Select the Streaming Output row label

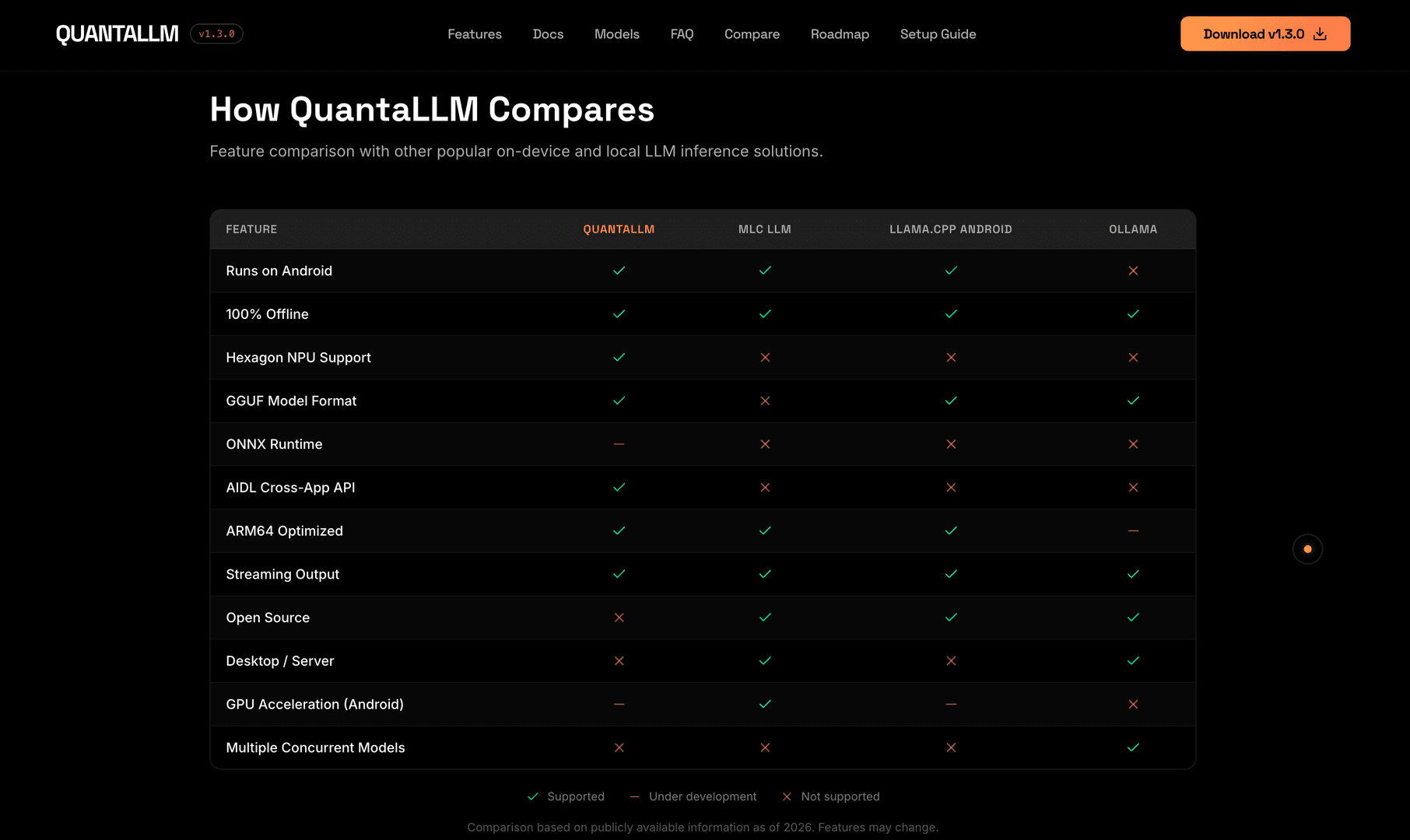(282, 574)
